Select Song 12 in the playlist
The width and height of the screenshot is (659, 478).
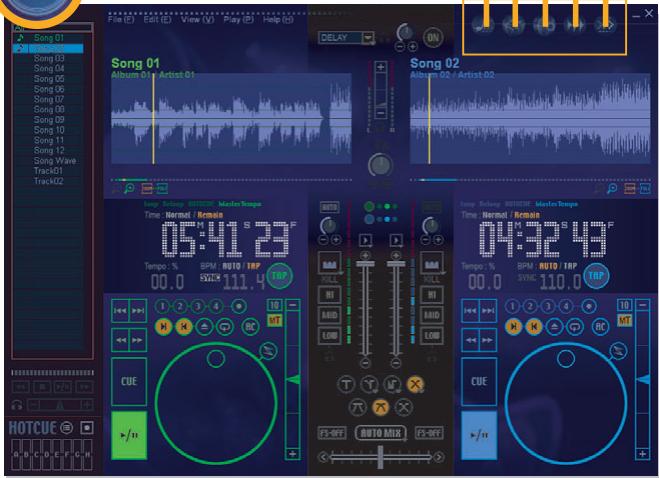[49, 150]
